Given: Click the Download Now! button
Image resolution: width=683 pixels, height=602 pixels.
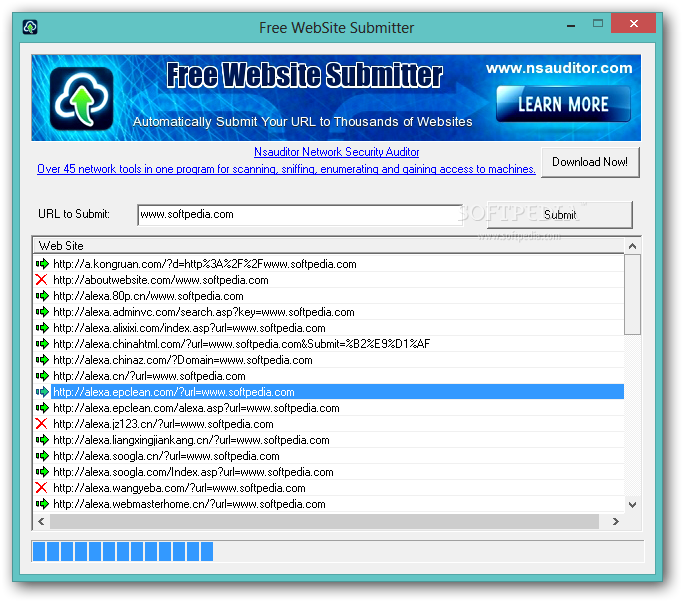Looking at the screenshot, I should 590,162.
